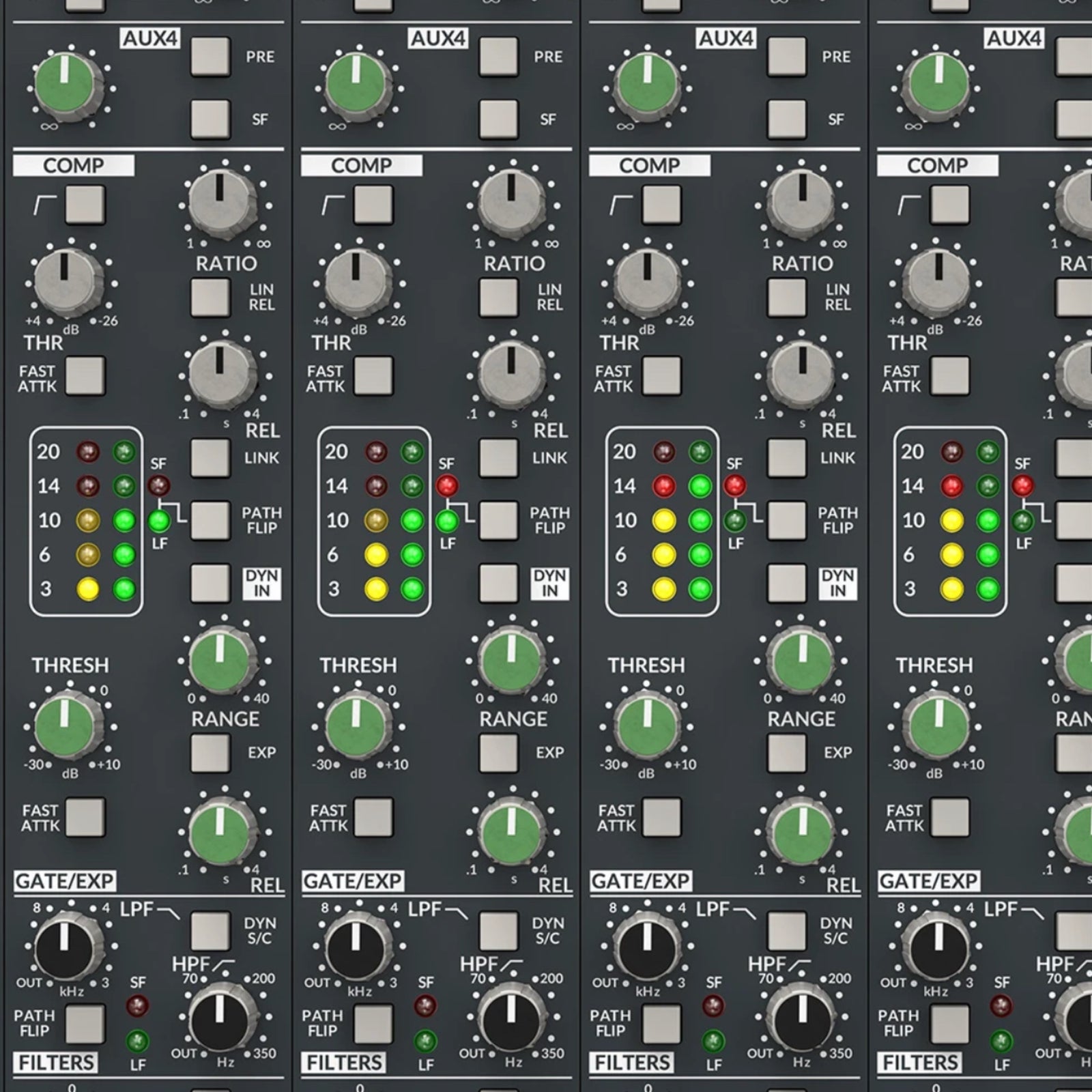Toggle gate FAST ATTK on the third channel strip
Screen dimensions: 1092x1092
click(661, 817)
